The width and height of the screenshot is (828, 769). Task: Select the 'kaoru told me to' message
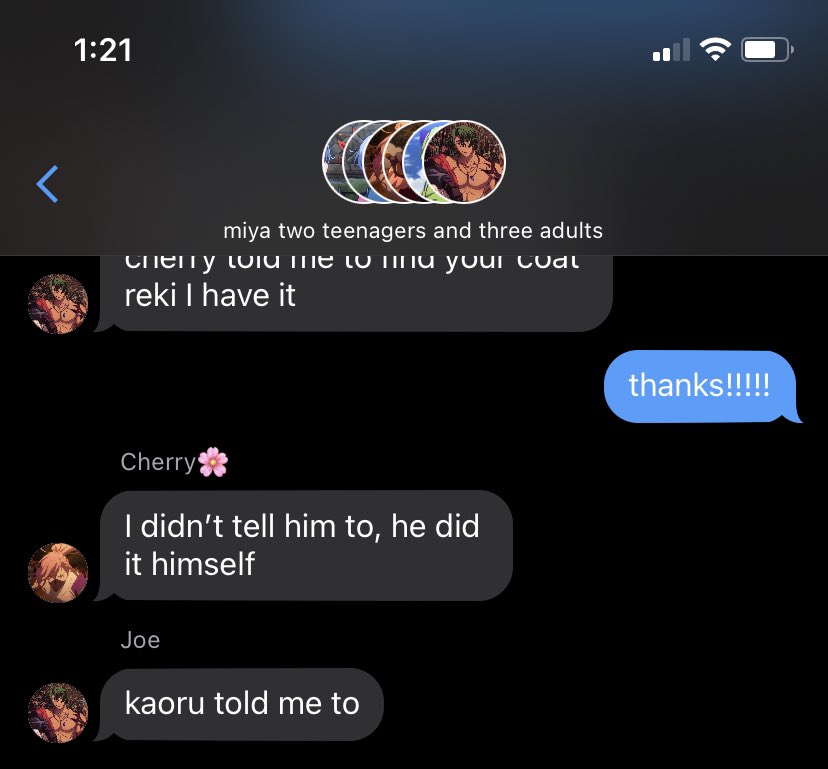coord(241,704)
